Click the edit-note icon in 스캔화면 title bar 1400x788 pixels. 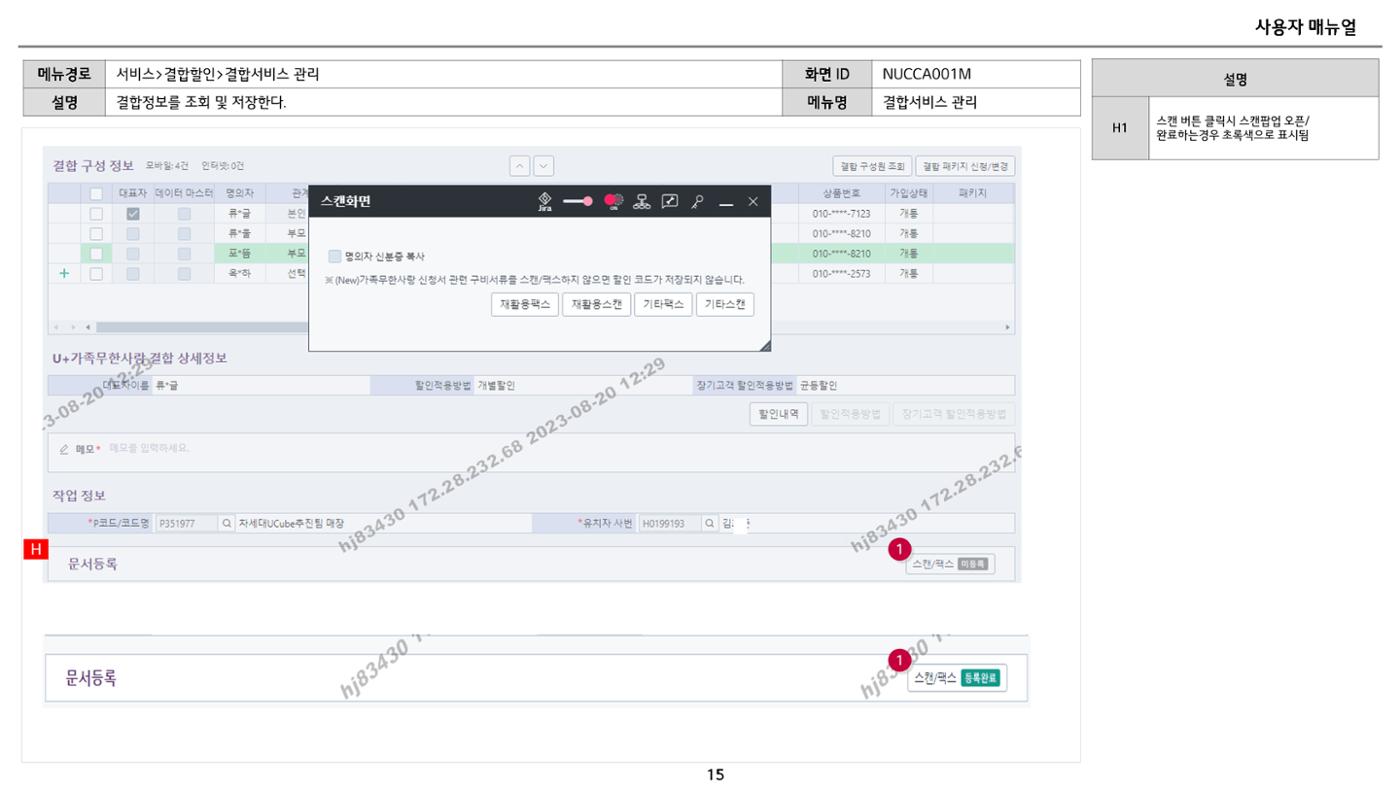[x=672, y=201]
